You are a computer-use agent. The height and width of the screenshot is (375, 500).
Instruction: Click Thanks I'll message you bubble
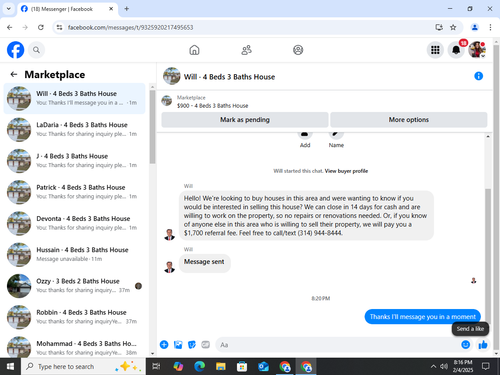(x=422, y=317)
